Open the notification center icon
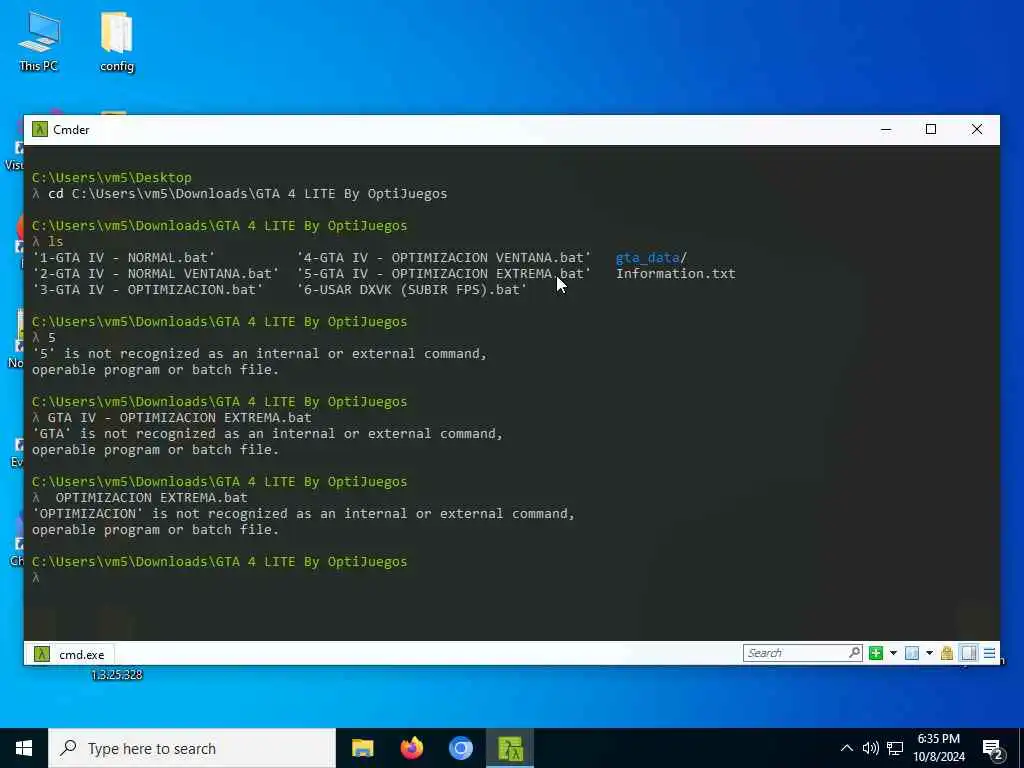Viewport: 1024px width, 768px height. pos(993,749)
